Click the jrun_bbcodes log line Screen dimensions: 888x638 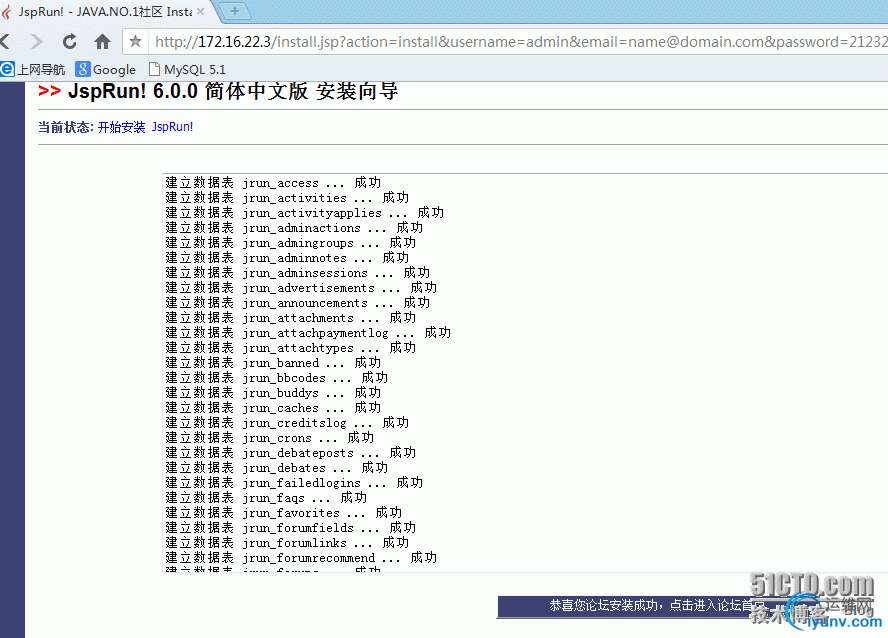[277, 378]
